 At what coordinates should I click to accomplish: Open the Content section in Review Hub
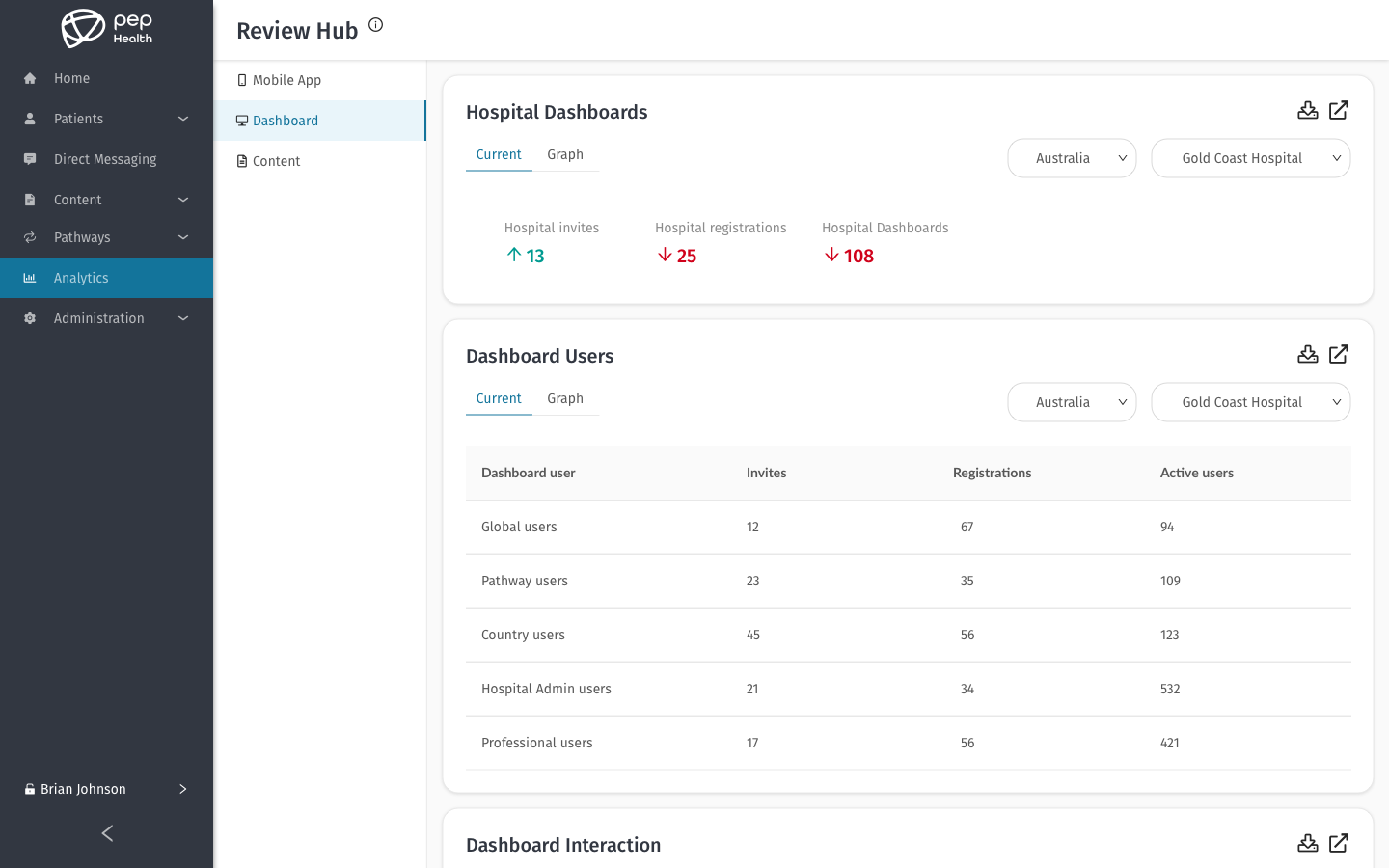(319, 161)
